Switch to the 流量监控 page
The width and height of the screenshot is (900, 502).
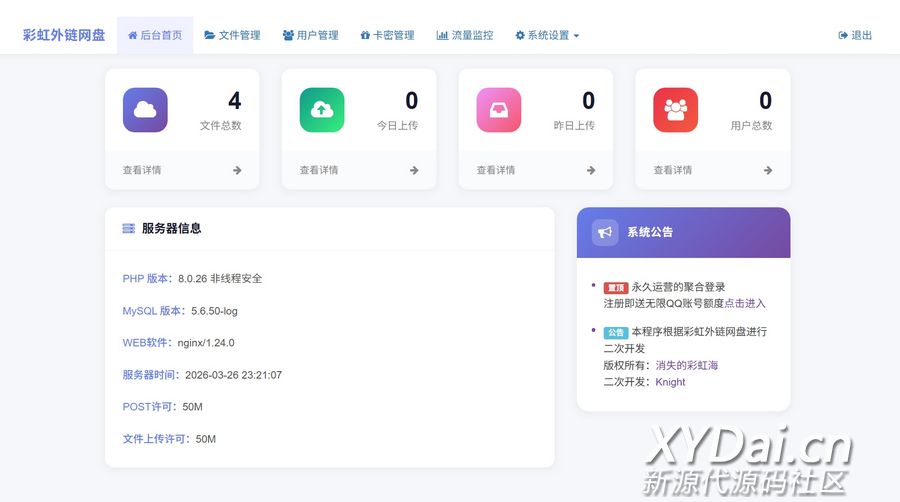(x=465, y=35)
